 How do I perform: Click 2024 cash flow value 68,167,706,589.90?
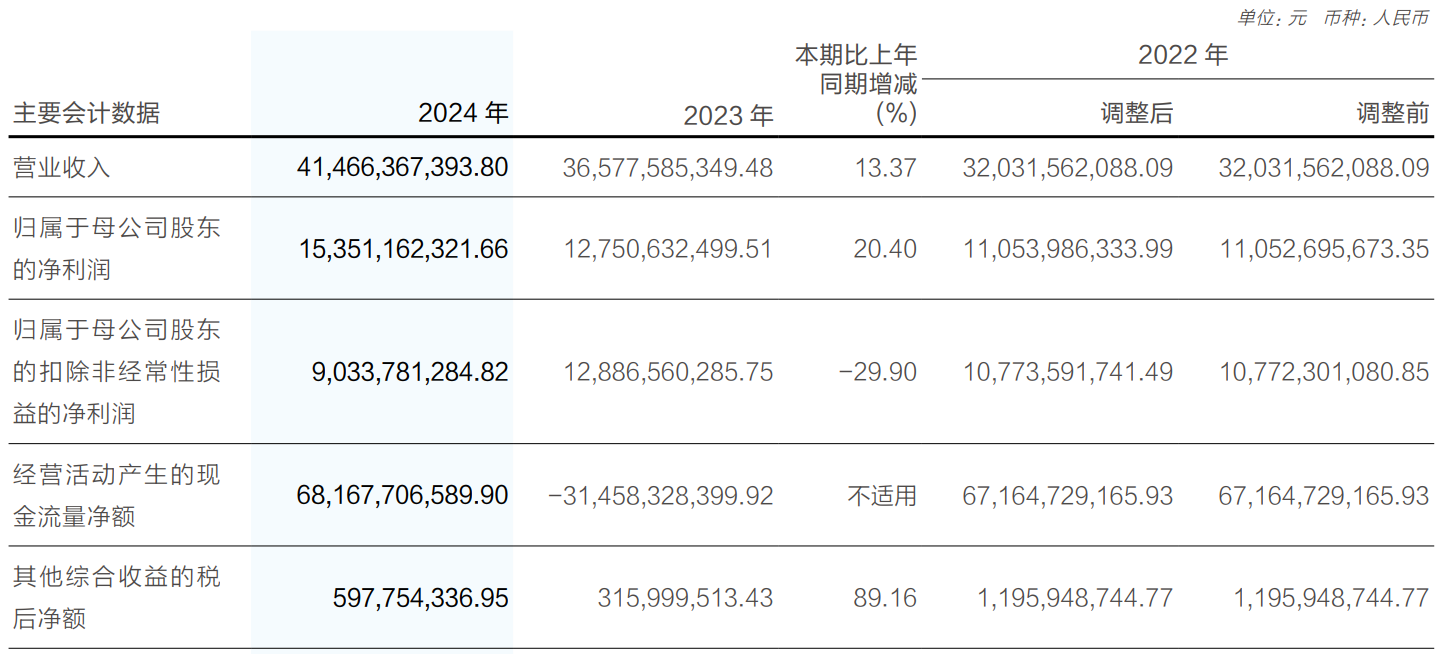coord(403,495)
